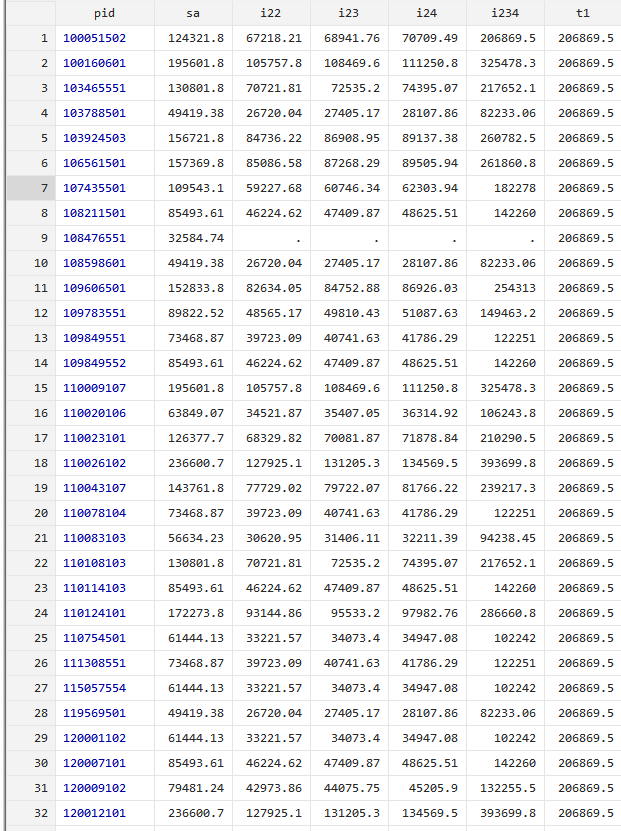This screenshot has height=831, width=621.
Task: Click sa value 172273.8
Action: (193, 613)
